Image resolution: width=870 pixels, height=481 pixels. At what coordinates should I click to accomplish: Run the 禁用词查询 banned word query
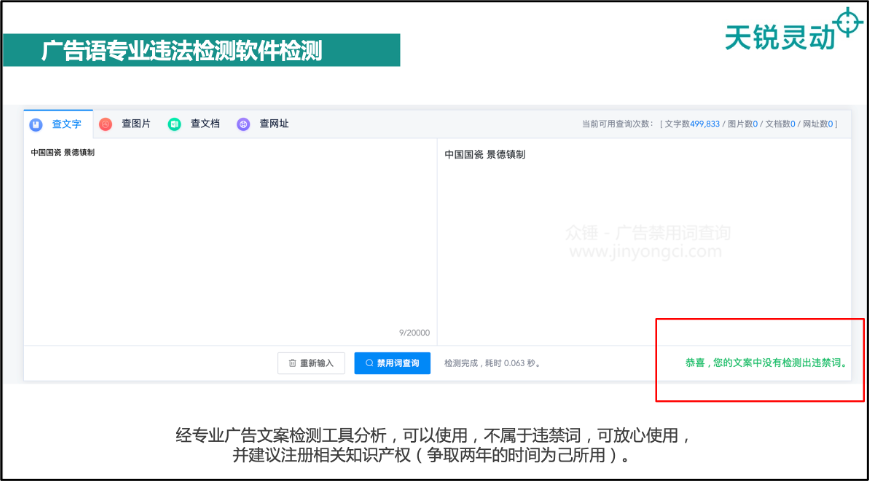point(392,363)
